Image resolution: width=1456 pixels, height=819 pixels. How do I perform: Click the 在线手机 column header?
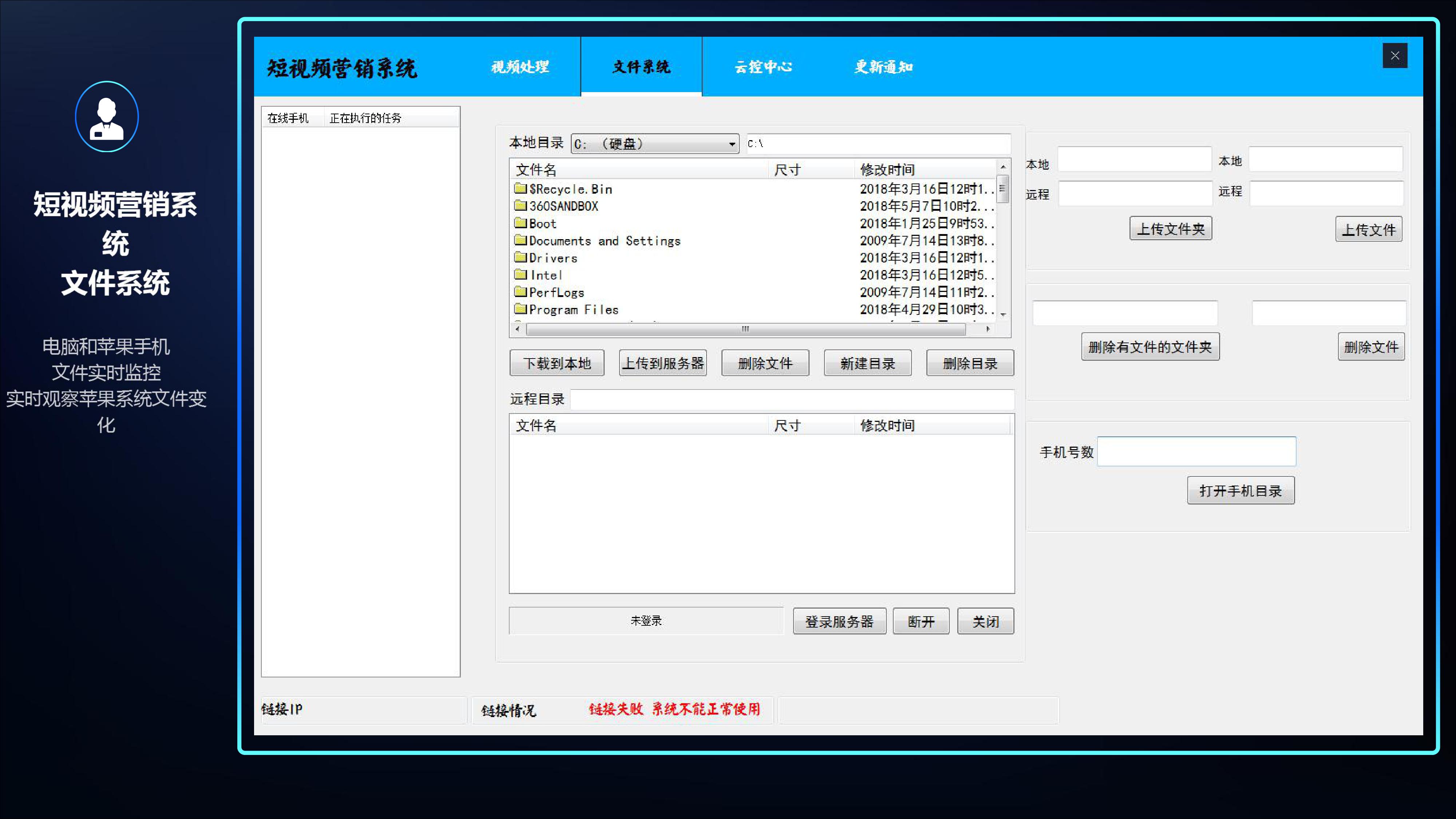(x=293, y=118)
